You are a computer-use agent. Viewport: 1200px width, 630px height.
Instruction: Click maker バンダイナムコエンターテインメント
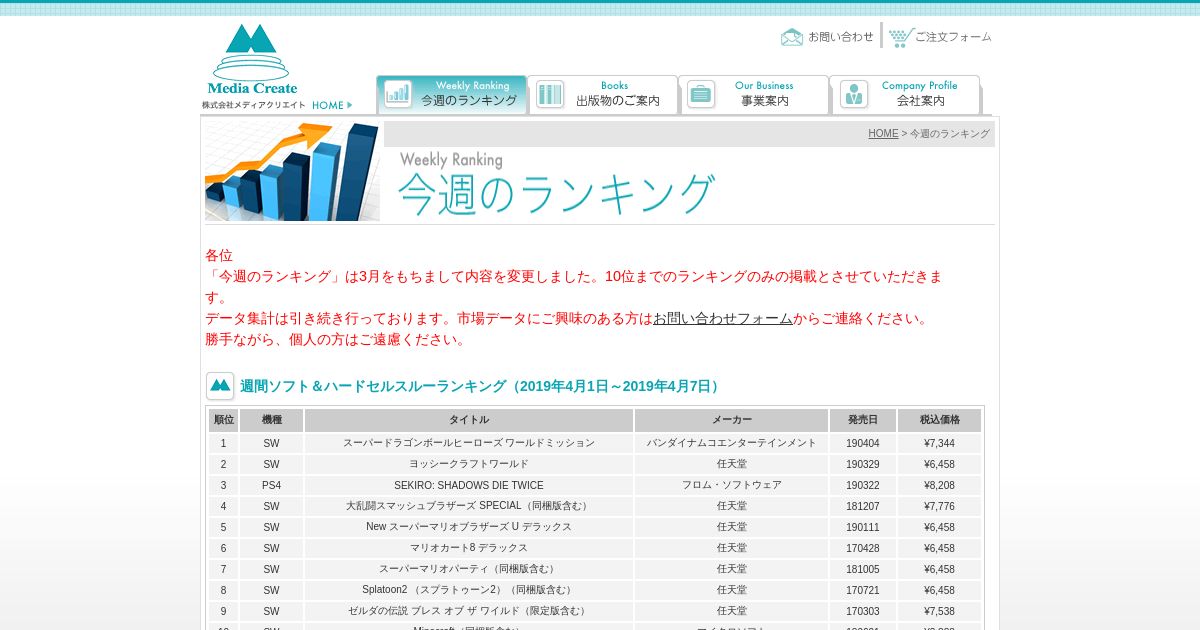click(732, 443)
